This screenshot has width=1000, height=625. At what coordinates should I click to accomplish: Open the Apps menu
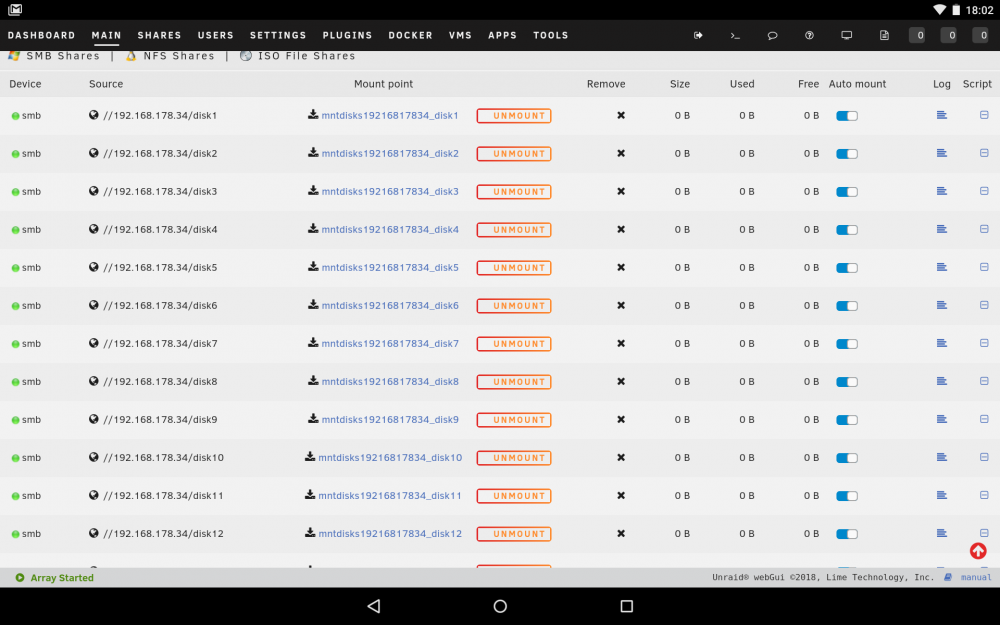[x=503, y=35]
